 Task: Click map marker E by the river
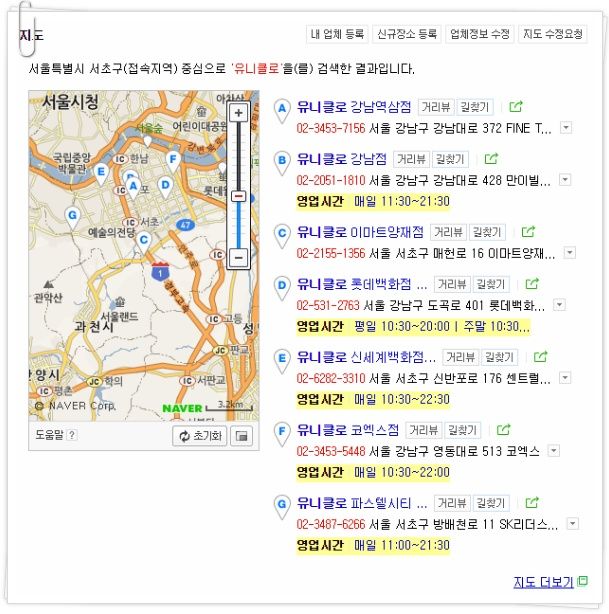(101, 174)
